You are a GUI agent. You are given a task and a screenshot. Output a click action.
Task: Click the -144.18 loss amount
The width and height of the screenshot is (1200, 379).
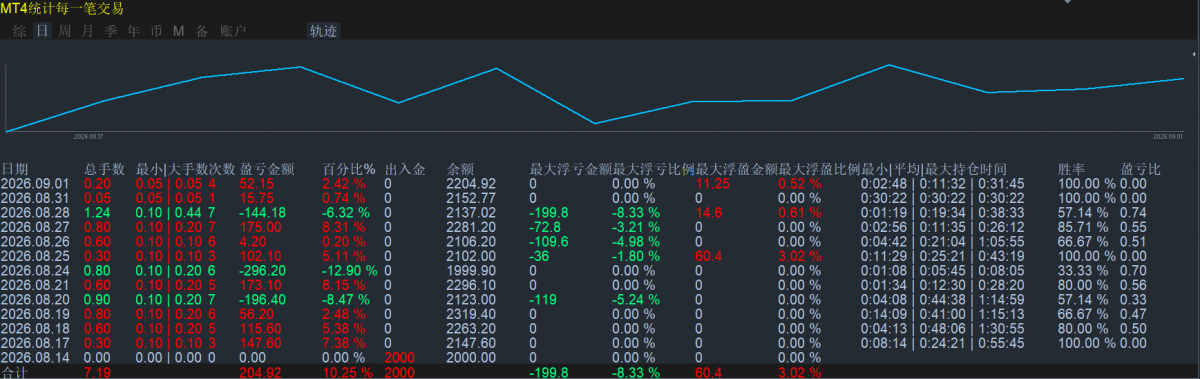pyautogui.click(x=263, y=212)
